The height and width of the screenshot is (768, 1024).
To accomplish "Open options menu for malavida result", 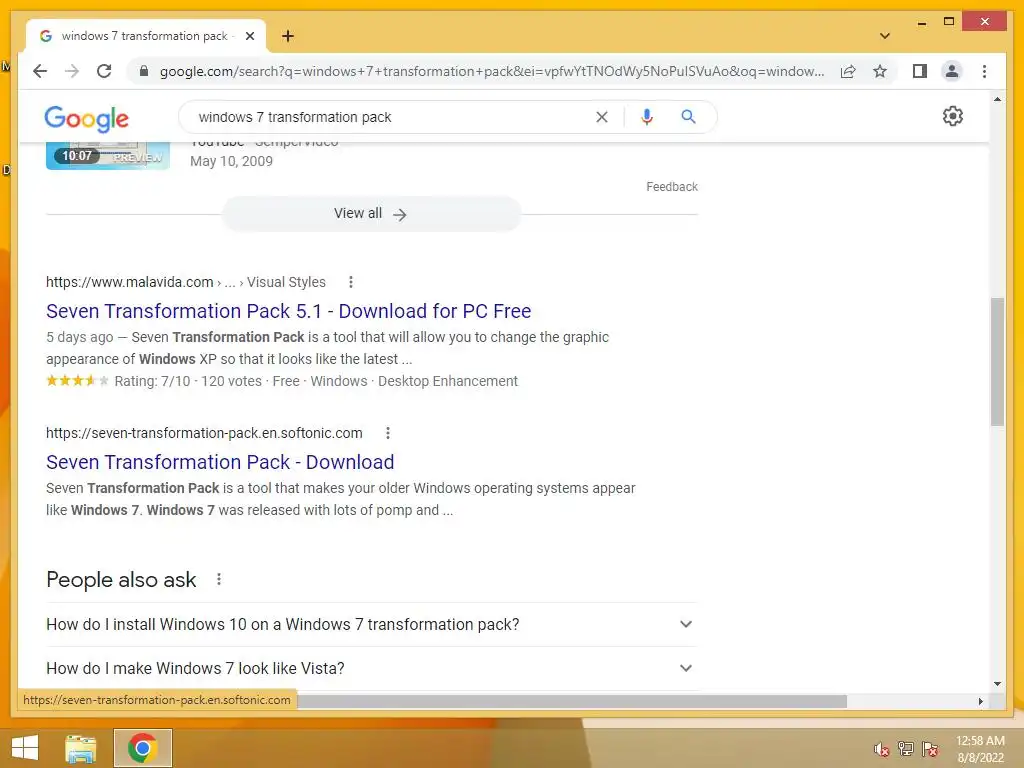I will click(x=351, y=282).
